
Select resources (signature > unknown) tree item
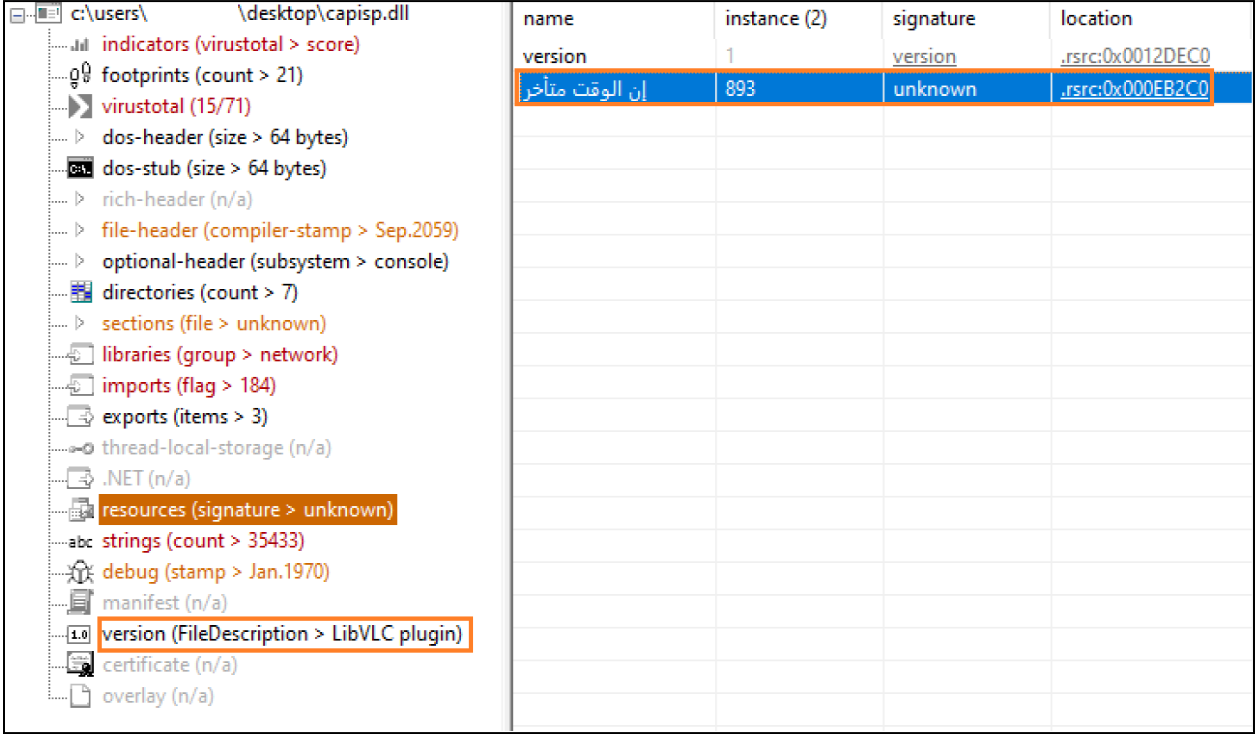(247, 510)
